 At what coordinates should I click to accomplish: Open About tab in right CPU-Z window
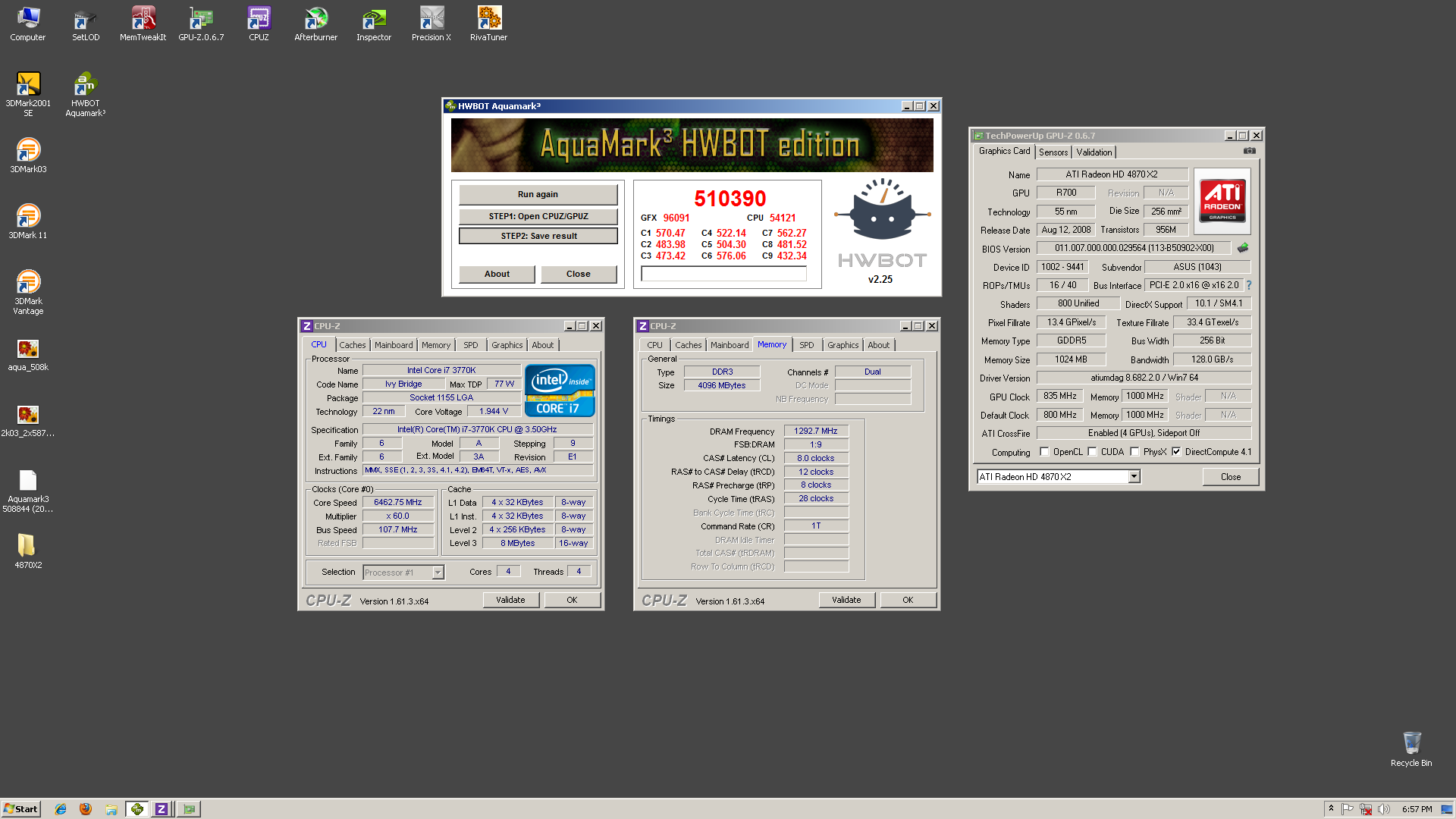[x=879, y=345]
